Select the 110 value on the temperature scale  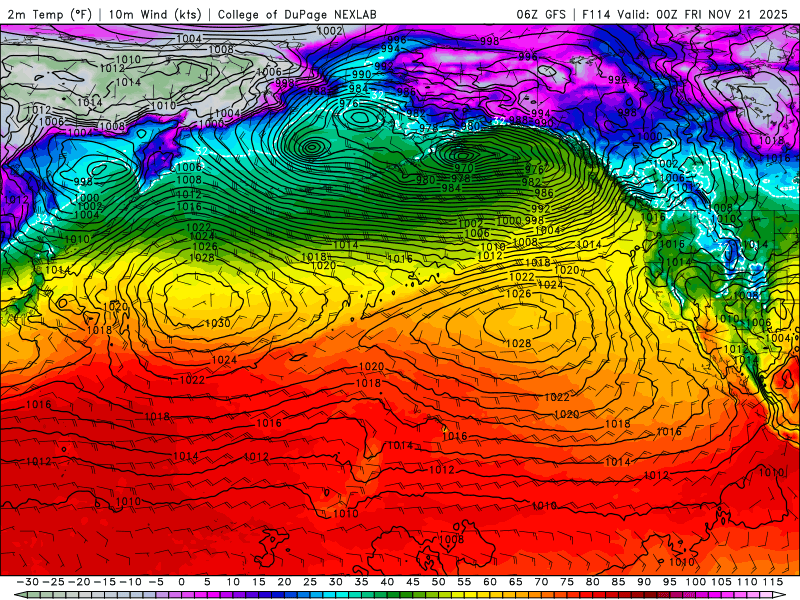(747, 582)
